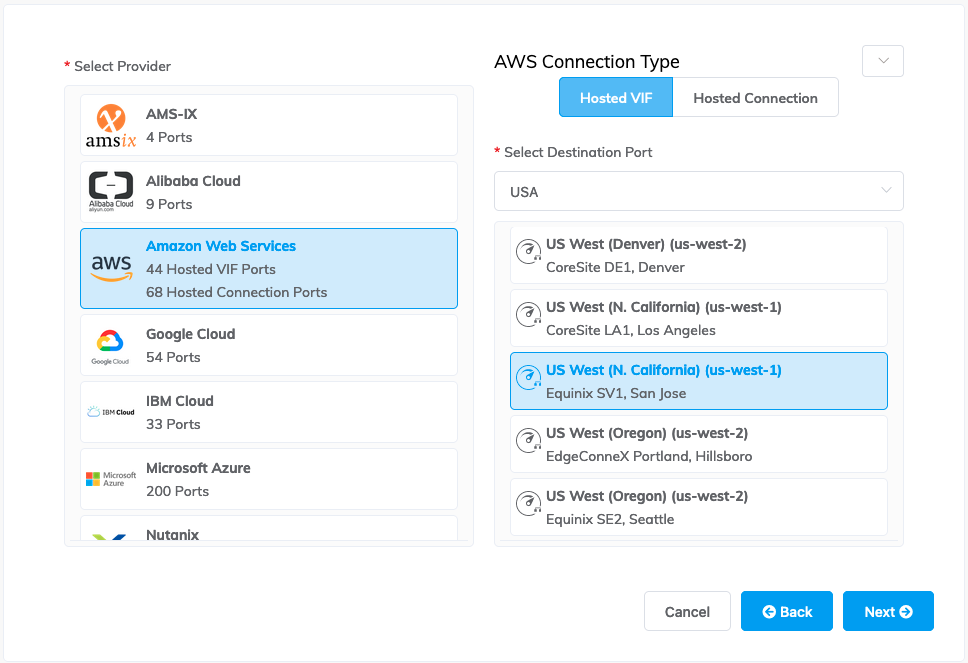Image resolution: width=968 pixels, height=663 pixels.
Task: Click the Google Cloud logo icon
Action: point(111,346)
